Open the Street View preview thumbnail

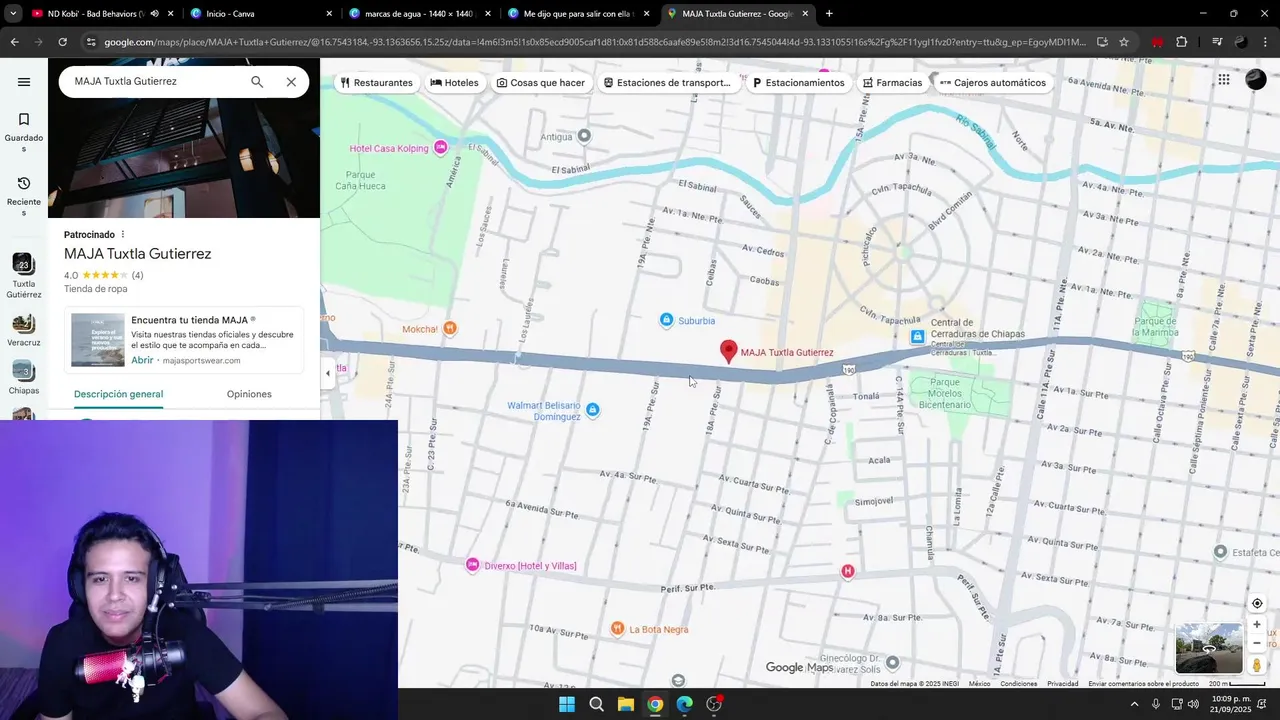click(x=1209, y=648)
